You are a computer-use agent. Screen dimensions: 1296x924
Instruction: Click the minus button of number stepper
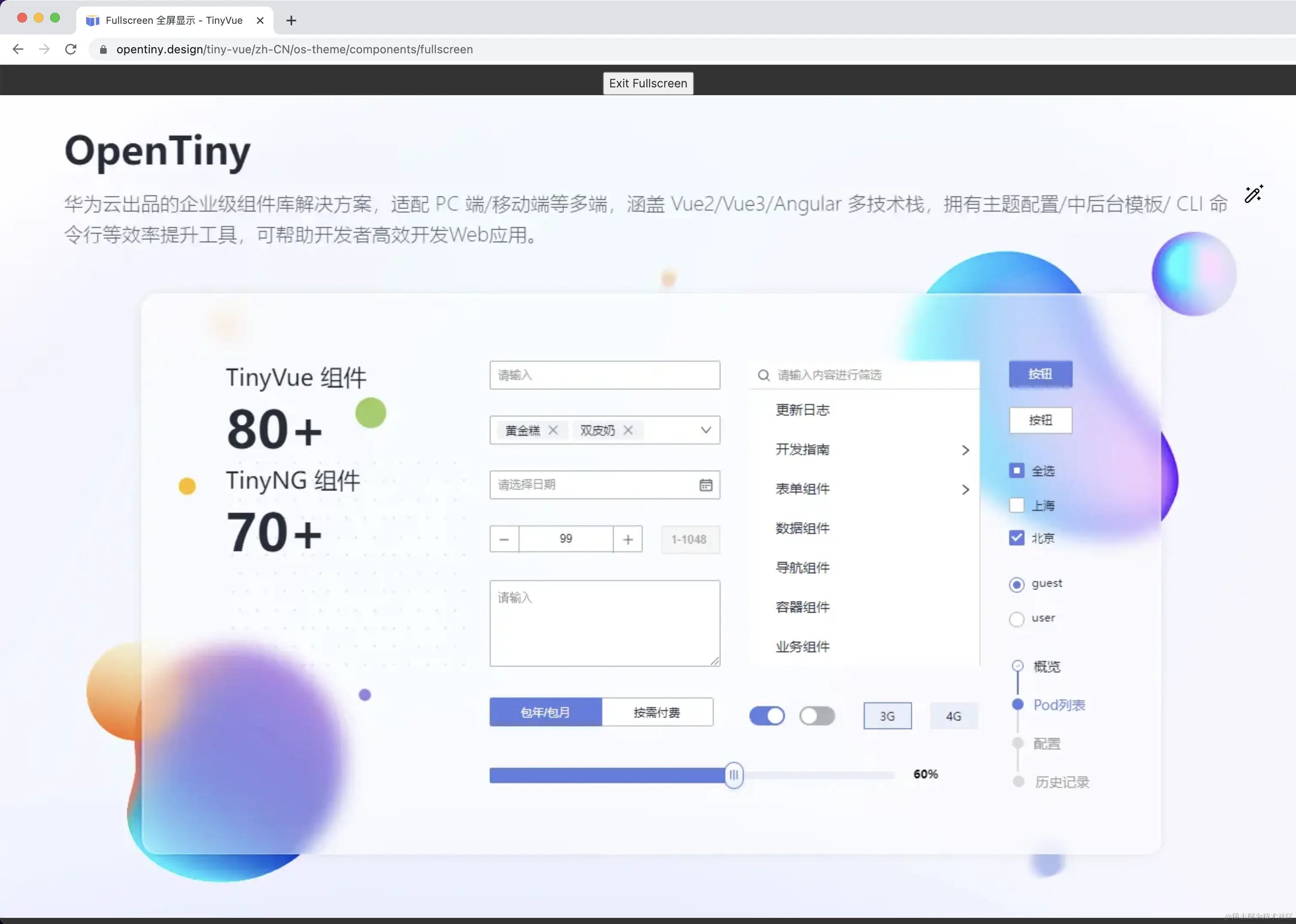coord(504,540)
